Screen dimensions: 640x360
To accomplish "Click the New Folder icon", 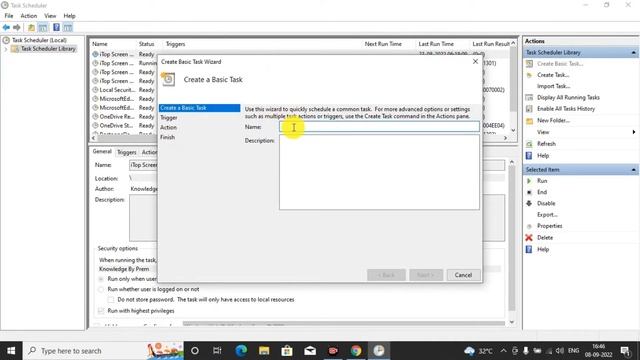I will point(529,121).
